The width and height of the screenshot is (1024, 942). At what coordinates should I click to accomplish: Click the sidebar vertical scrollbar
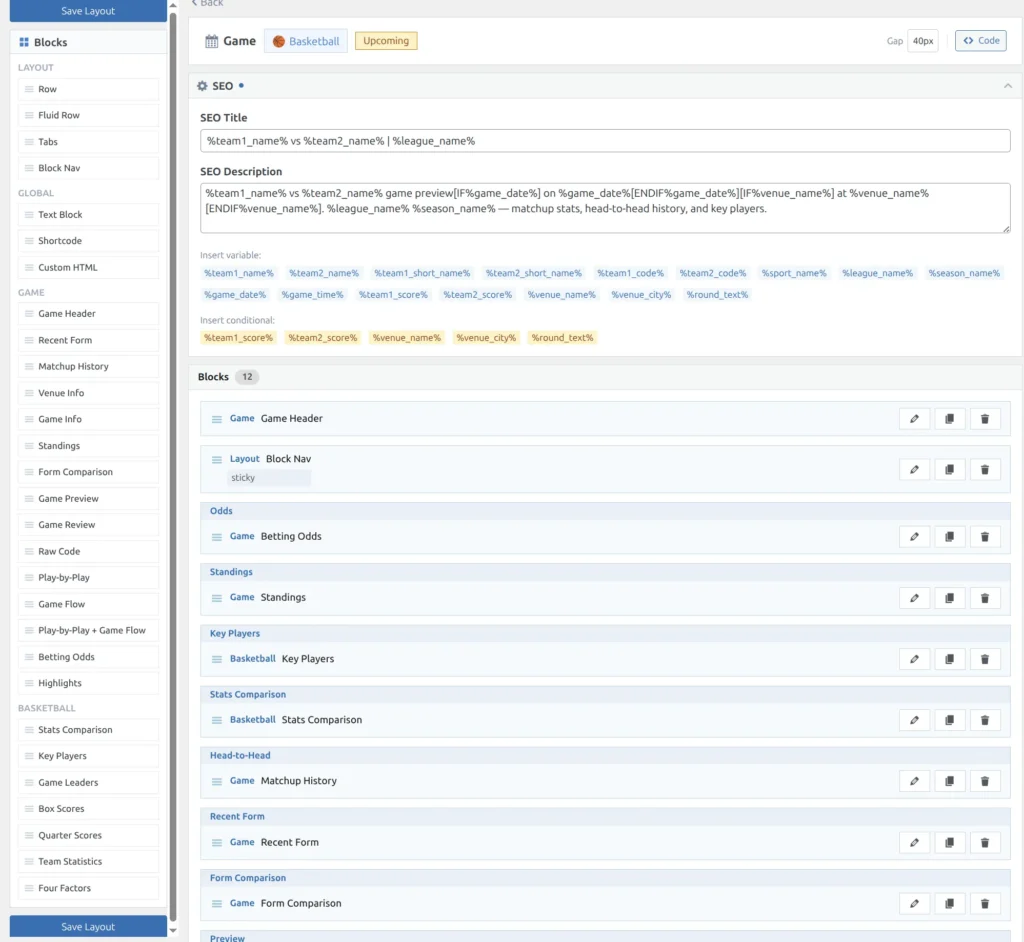coord(173,467)
